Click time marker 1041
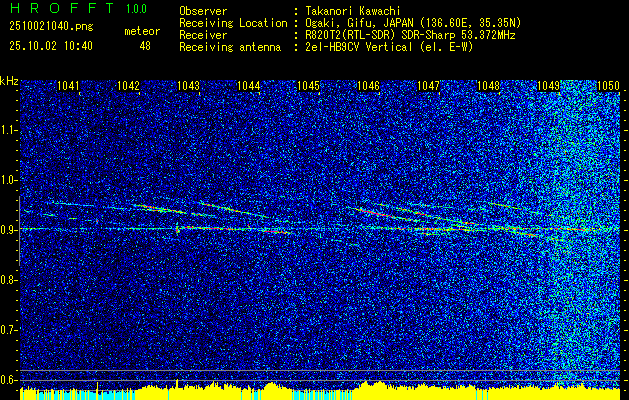Screen dimensions: 629x400 [68, 86]
